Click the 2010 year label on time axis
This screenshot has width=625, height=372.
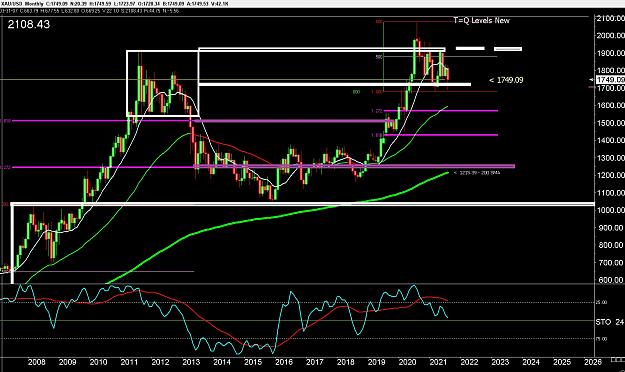pyautogui.click(x=98, y=362)
